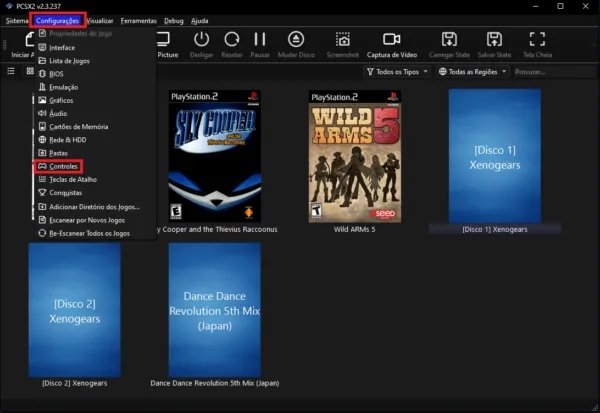Open Áudio settings

click(x=96, y=113)
